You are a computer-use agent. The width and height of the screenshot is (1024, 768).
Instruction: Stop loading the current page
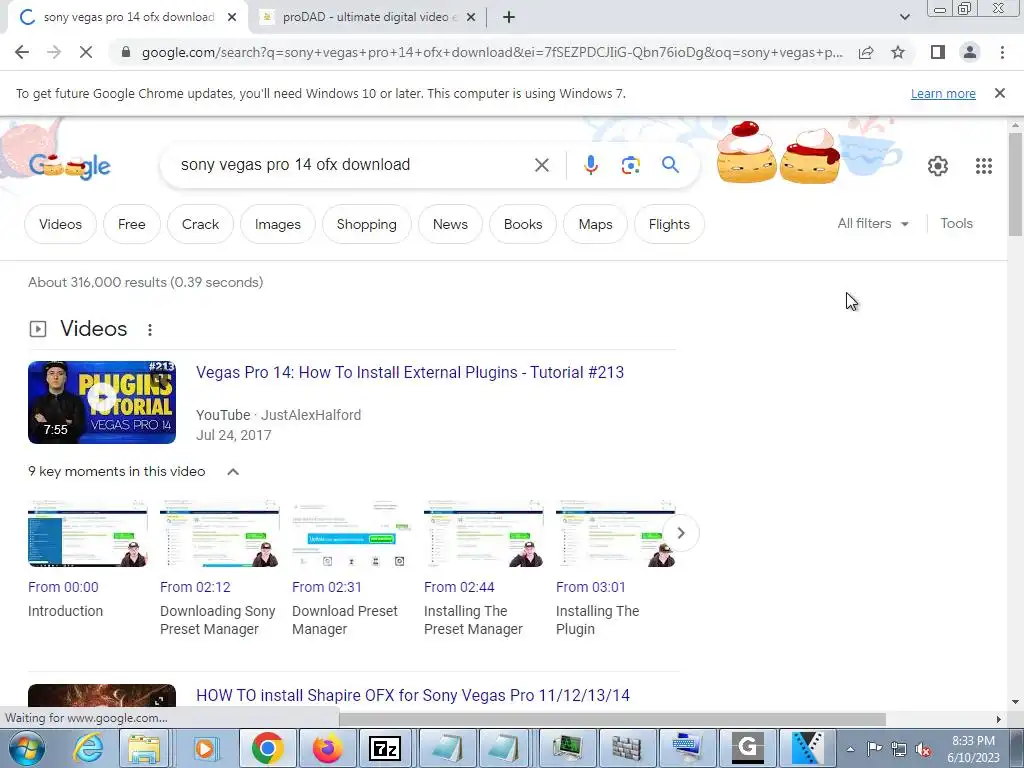pos(86,52)
